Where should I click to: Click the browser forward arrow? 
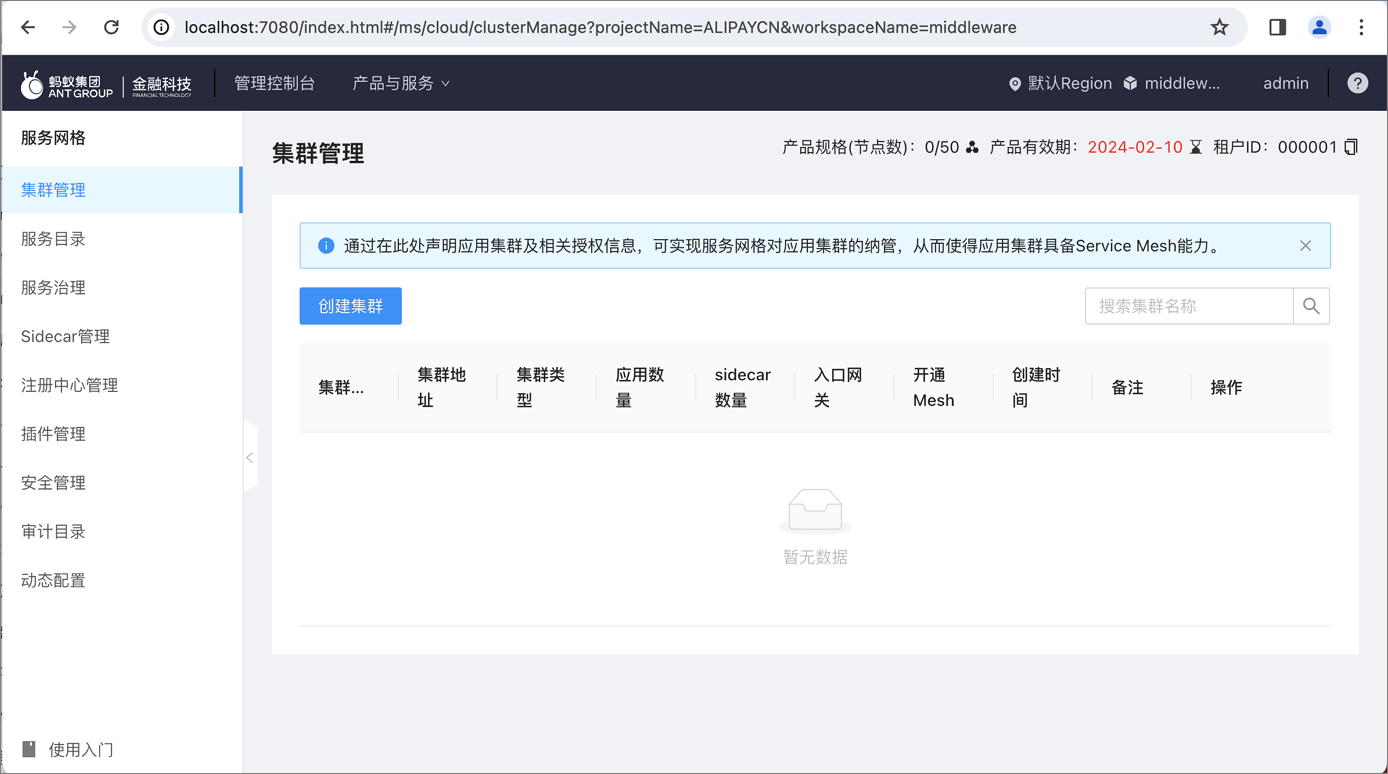(x=69, y=27)
